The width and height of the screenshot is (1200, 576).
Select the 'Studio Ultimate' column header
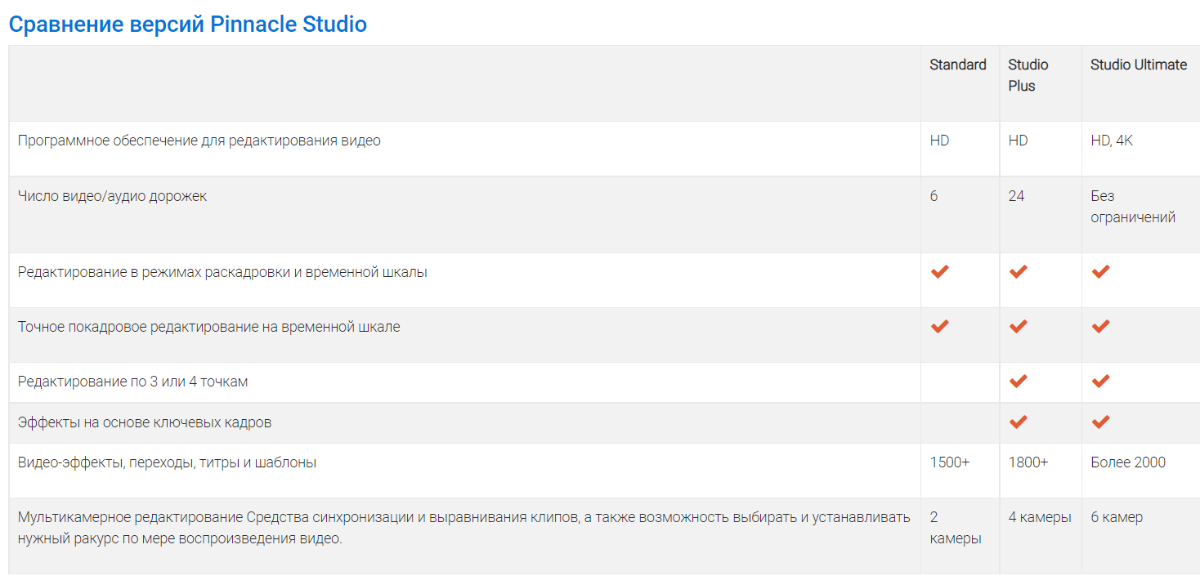click(x=1139, y=65)
